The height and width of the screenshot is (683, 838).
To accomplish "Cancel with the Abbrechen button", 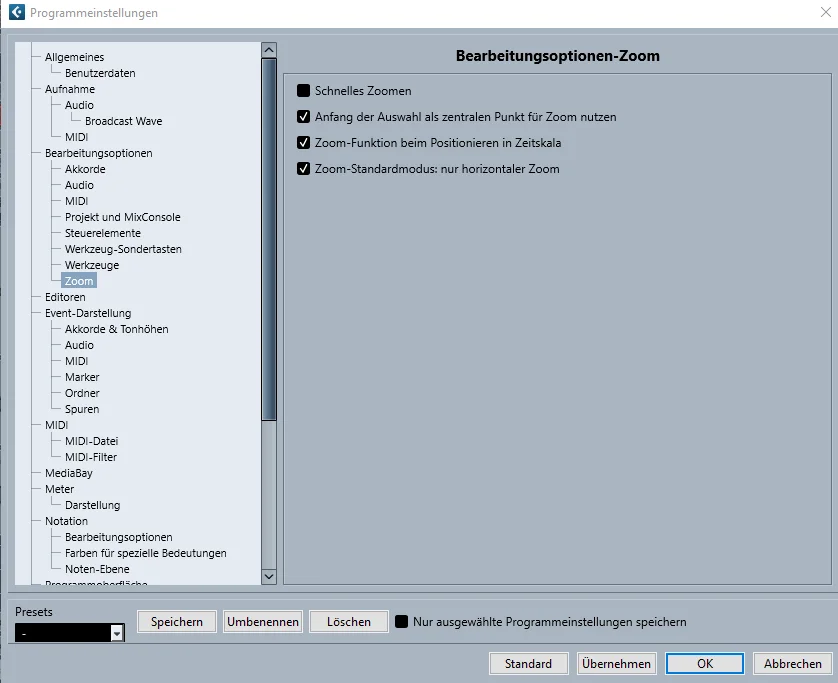I will pyautogui.click(x=793, y=663).
